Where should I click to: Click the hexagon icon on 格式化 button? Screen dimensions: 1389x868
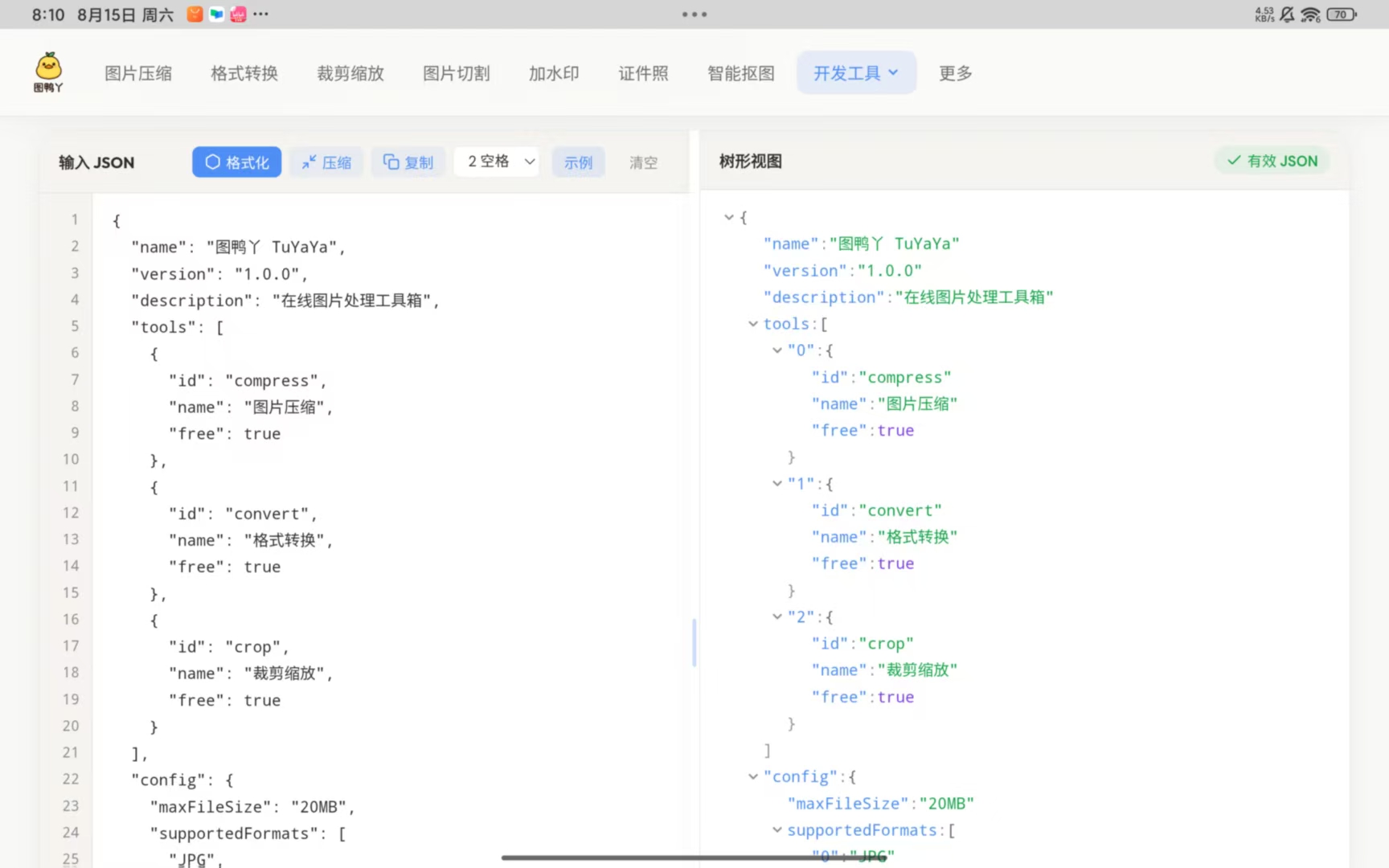[x=212, y=162]
